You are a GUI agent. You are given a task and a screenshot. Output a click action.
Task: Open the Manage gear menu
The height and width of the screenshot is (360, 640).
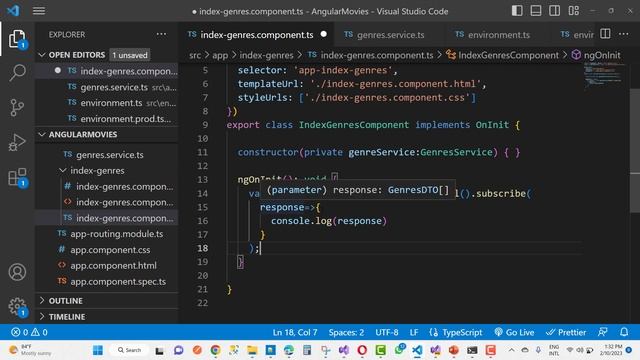tap(17, 307)
